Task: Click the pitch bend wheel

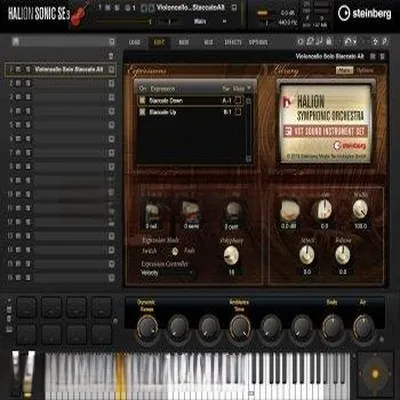Action: point(16,372)
